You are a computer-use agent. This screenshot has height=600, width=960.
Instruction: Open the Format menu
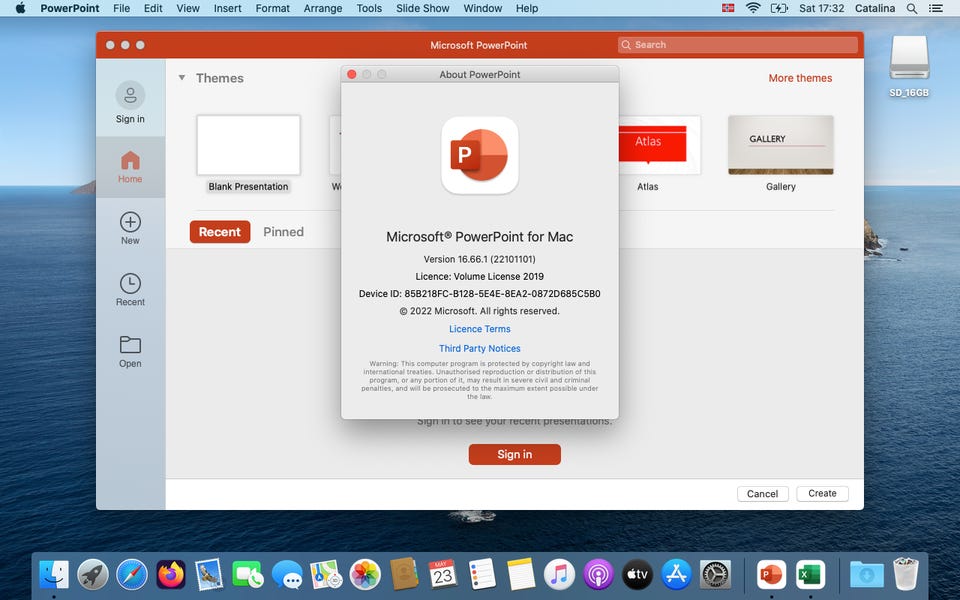[x=272, y=8]
